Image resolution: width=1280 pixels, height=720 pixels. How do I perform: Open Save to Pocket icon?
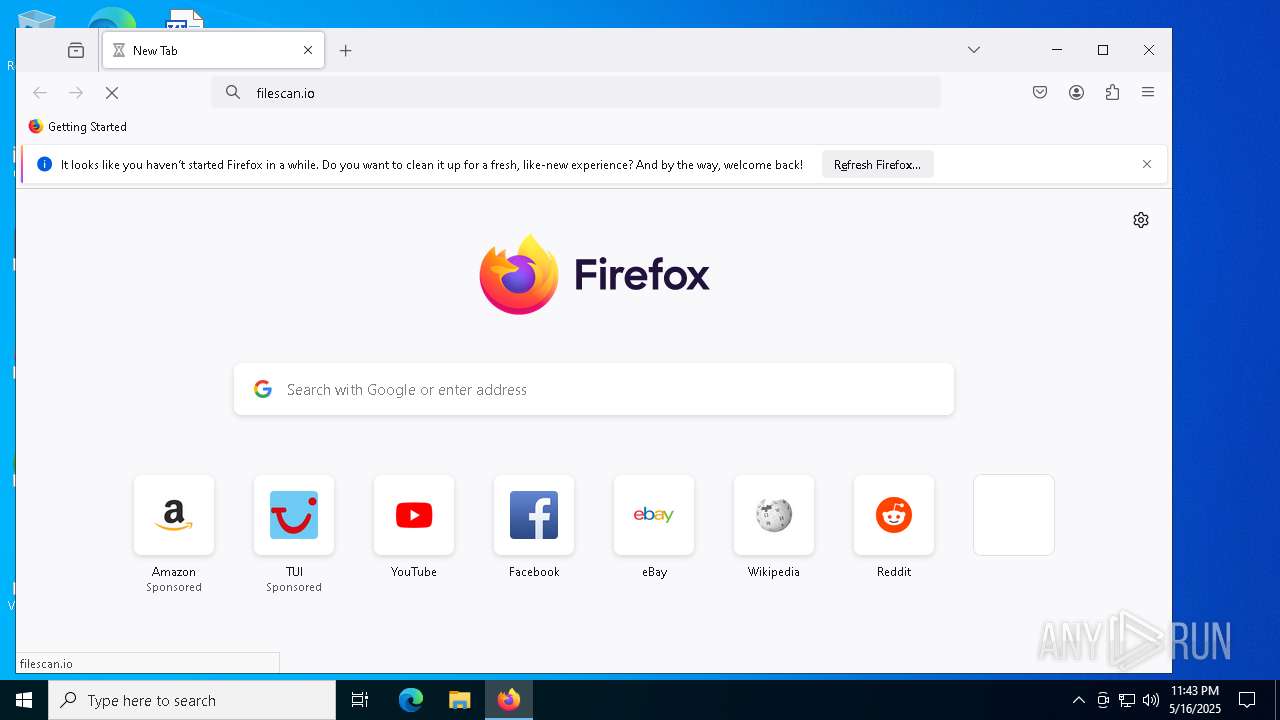(1040, 92)
